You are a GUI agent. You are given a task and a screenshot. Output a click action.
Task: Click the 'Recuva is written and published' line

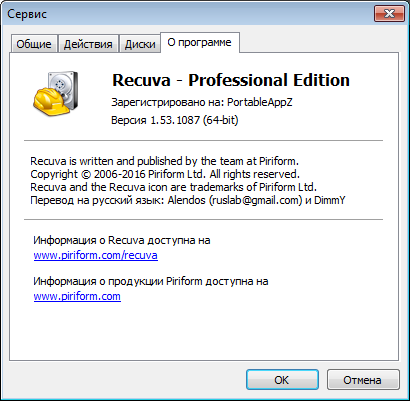pyautogui.click(x=164, y=161)
